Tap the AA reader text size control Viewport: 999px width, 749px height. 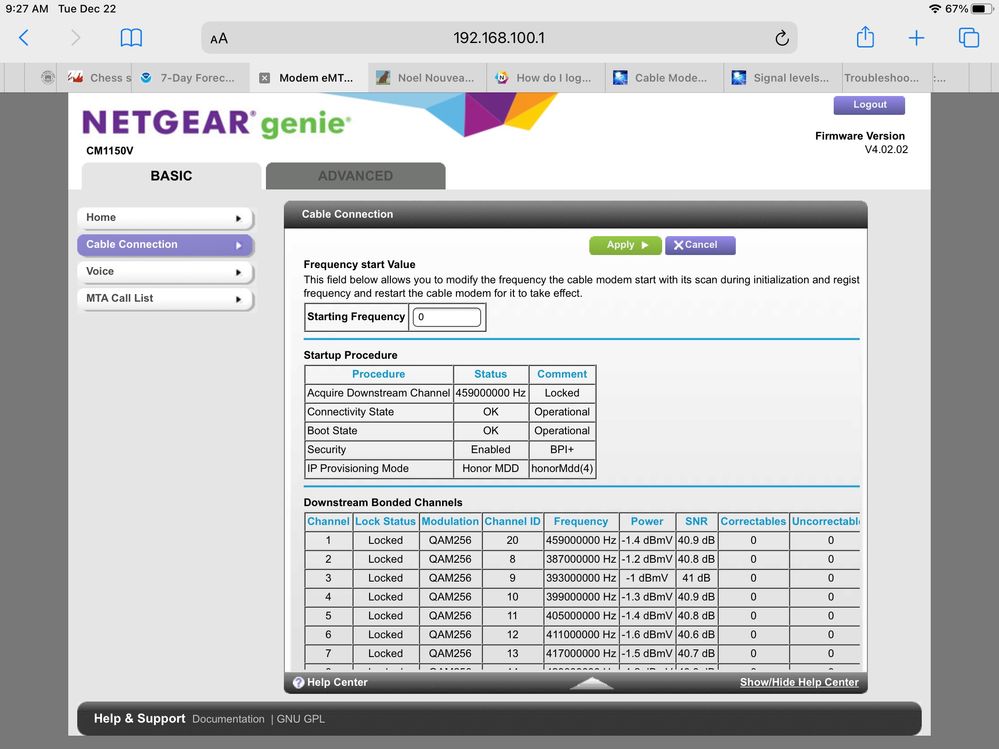219,38
